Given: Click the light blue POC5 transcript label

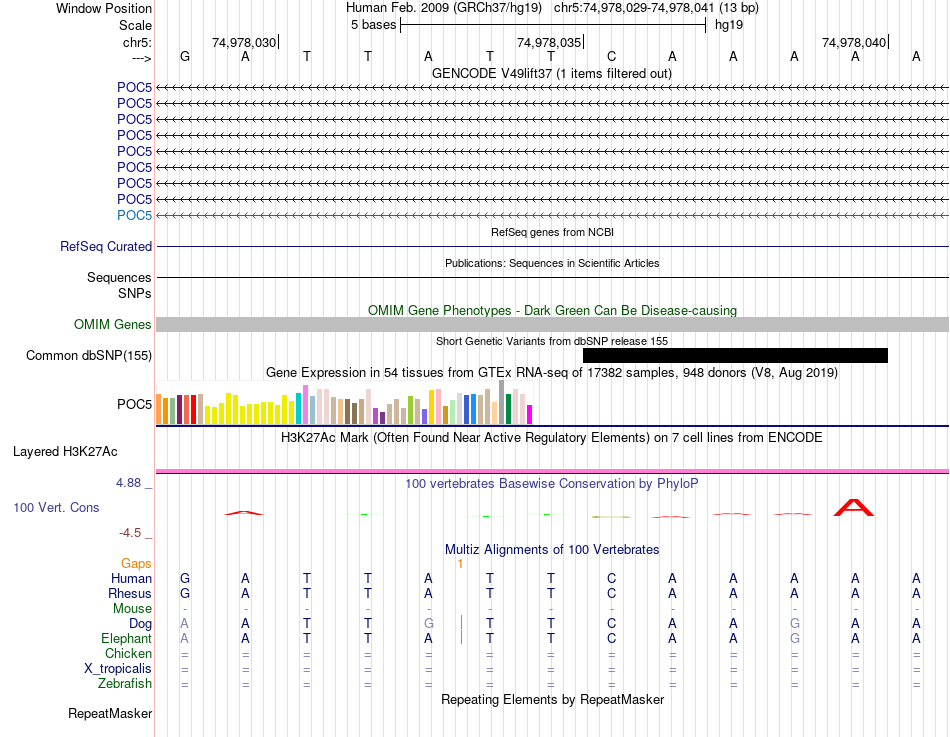Looking at the screenshot, I should (134, 215).
